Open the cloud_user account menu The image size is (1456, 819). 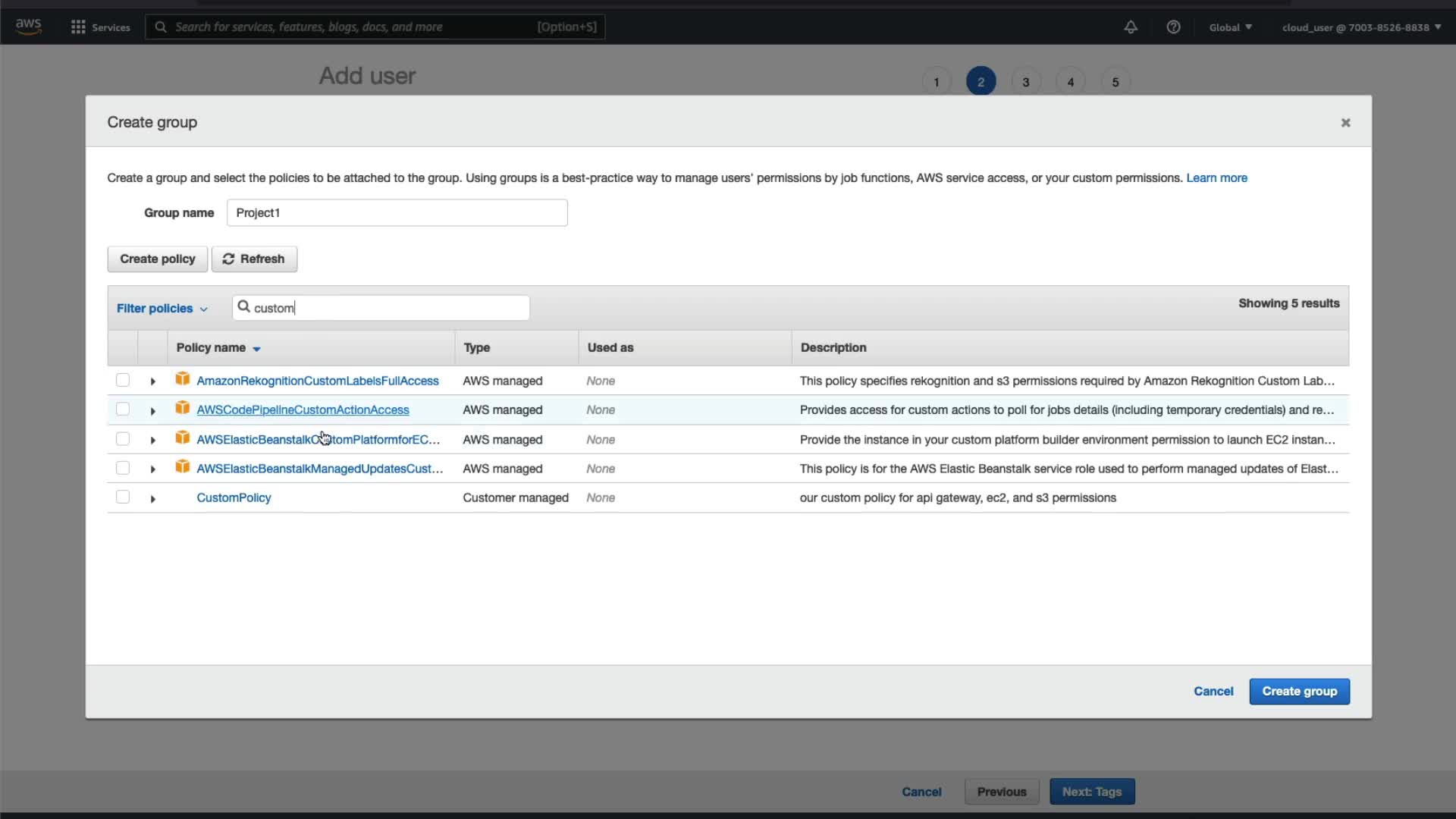click(x=1360, y=27)
